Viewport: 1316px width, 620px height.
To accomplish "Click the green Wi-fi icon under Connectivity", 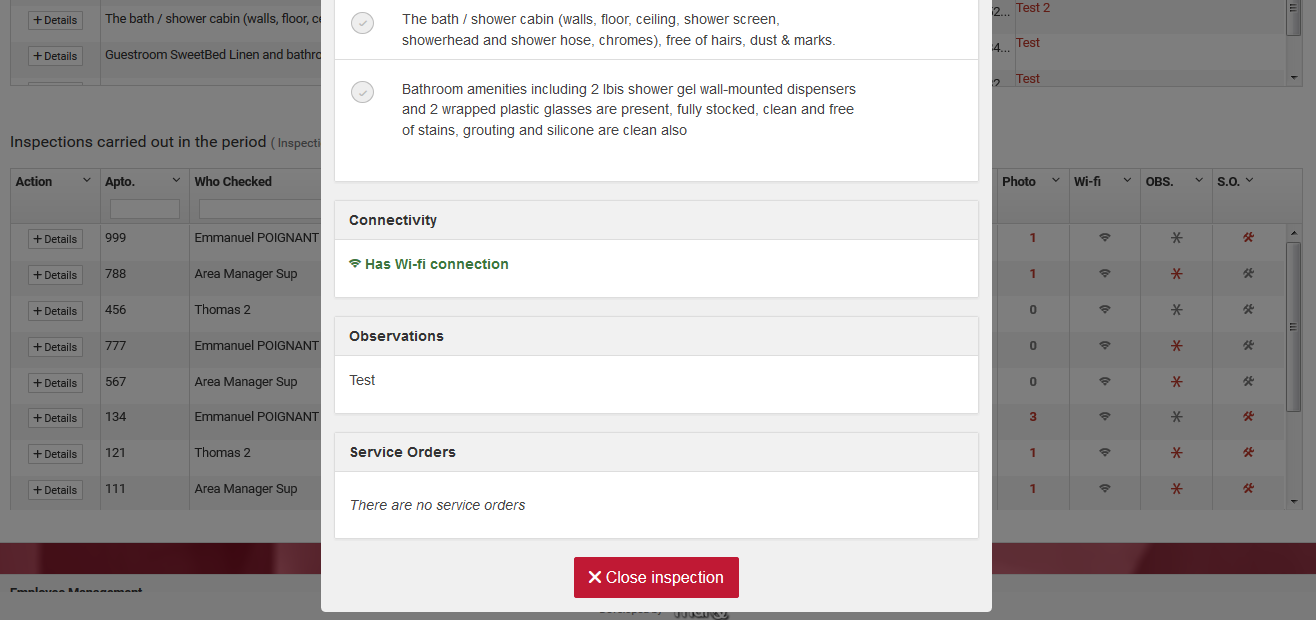I will point(355,264).
